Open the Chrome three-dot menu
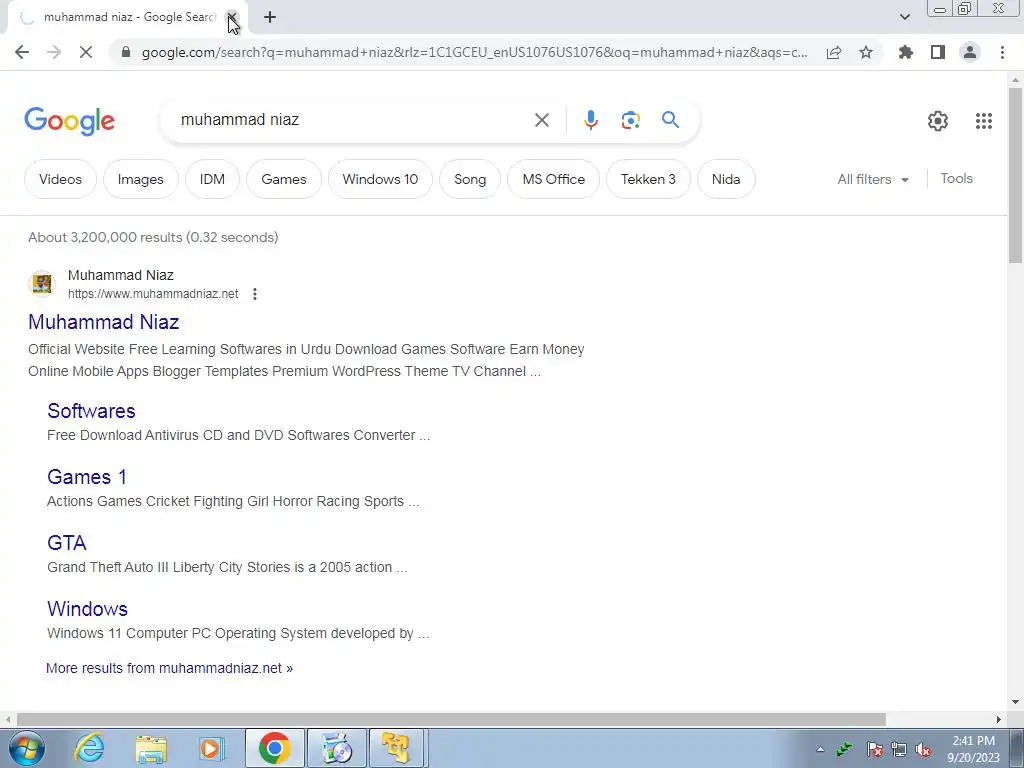 click(1002, 52)
